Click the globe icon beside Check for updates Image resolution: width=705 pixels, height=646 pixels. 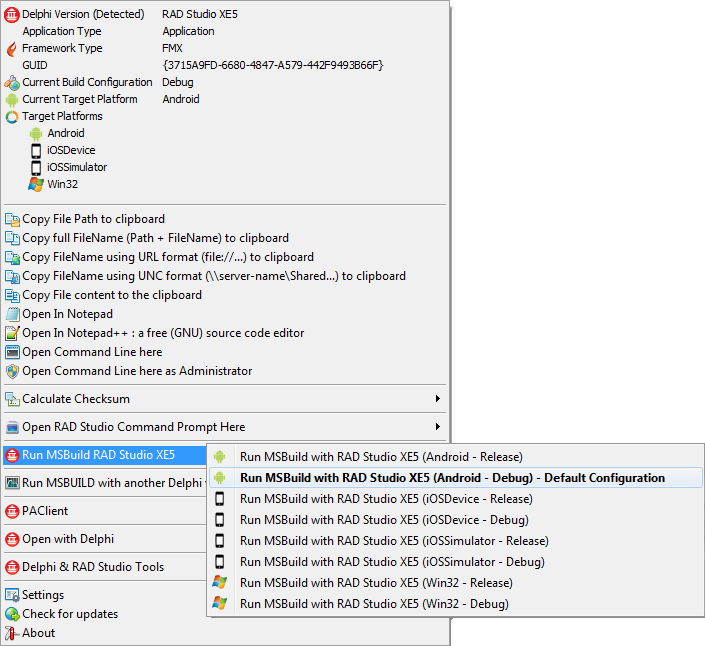point(12,614)
